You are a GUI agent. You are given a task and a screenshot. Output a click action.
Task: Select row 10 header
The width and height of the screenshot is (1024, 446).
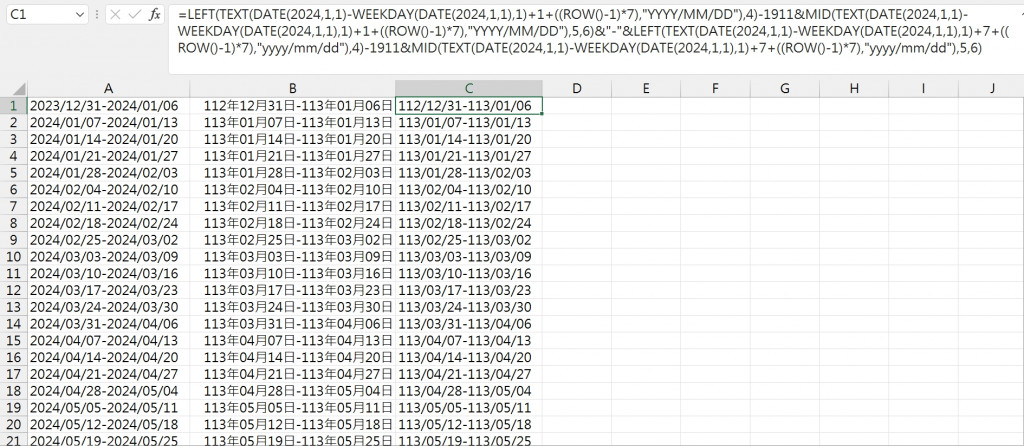click(14, 257)
